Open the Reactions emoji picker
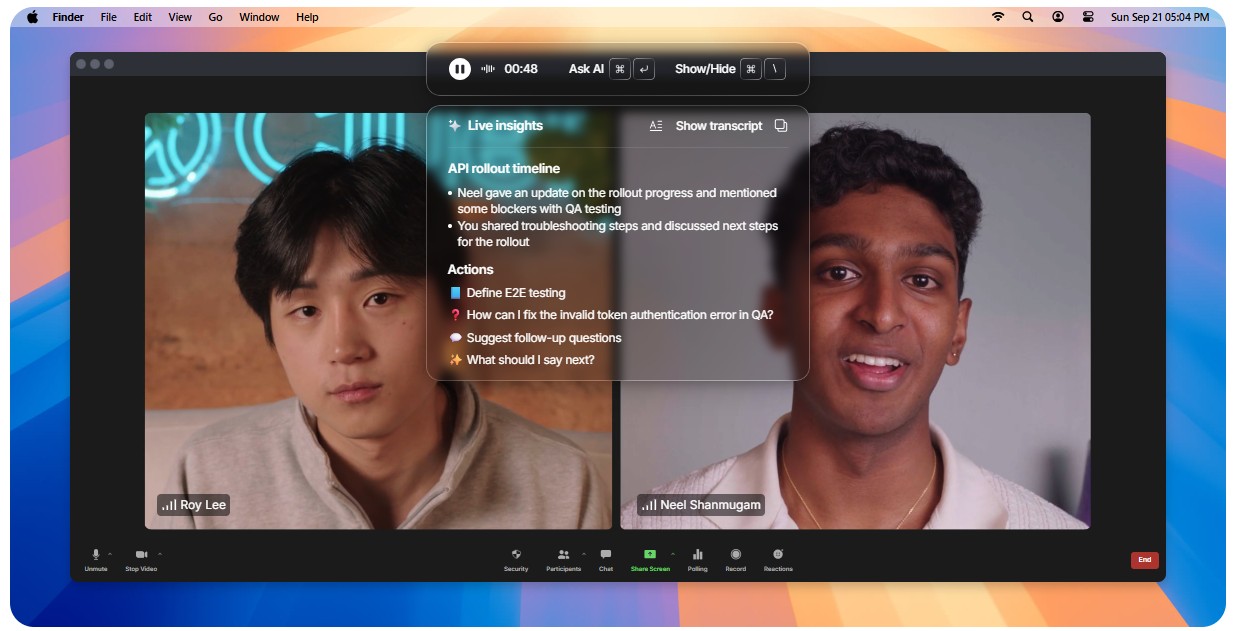The height and width of the screenshot is (631, 1239). pyautogui.click(x=778, y=555)
